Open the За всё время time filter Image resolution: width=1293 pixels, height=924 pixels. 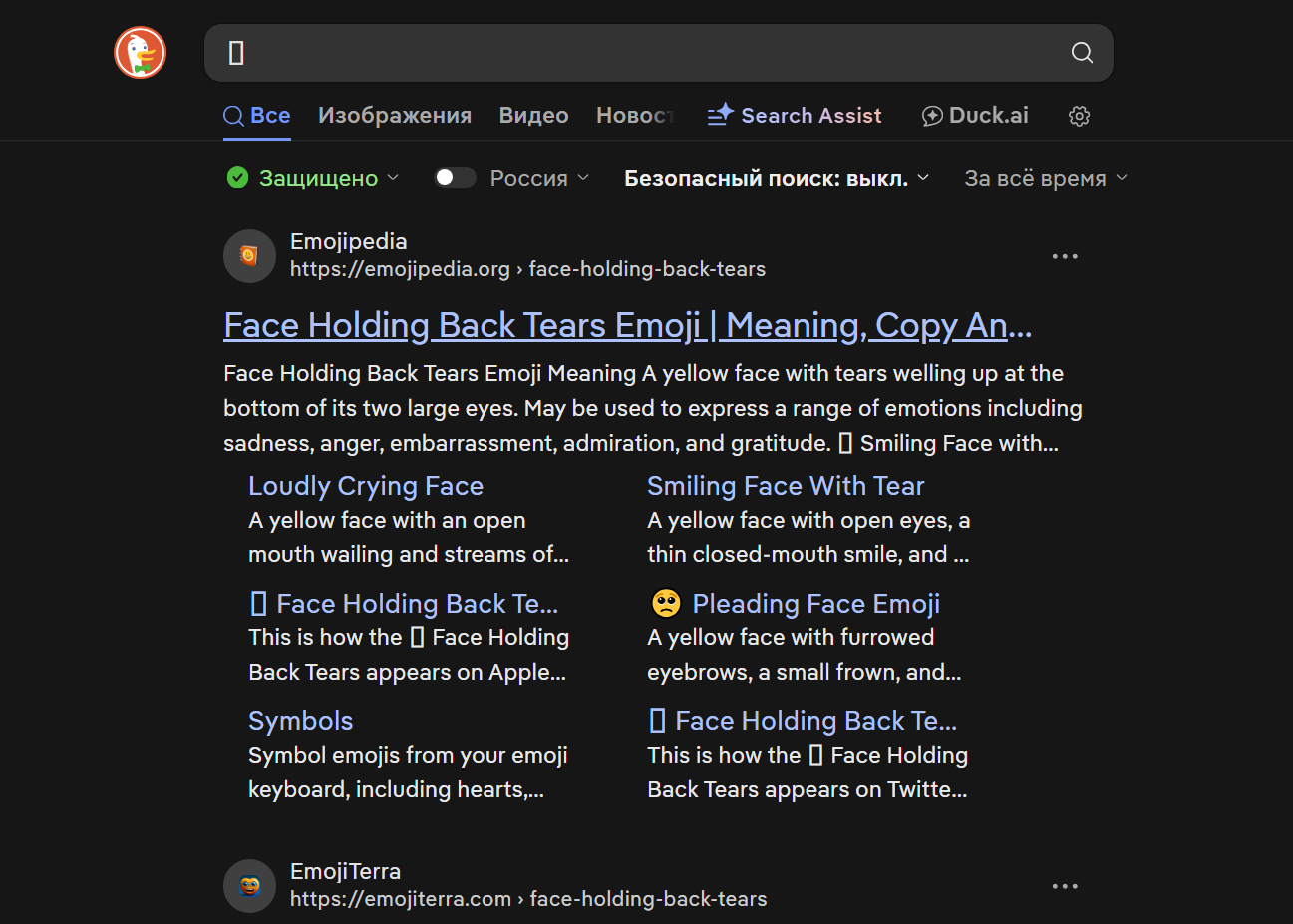click(1046, 178)
